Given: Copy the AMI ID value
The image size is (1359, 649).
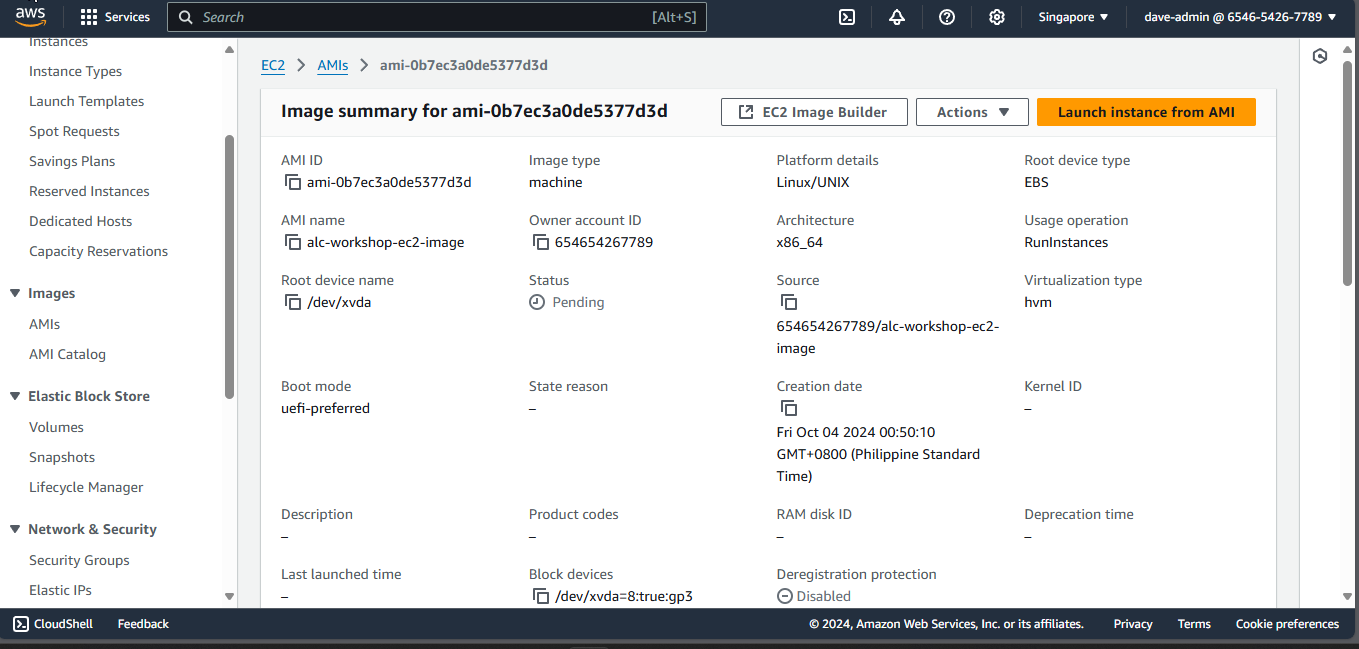Looking at the screenshot, I should (x=293, y=182).
